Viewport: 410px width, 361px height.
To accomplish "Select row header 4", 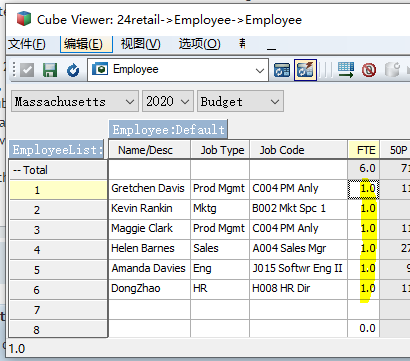I will tap(58, 250).
